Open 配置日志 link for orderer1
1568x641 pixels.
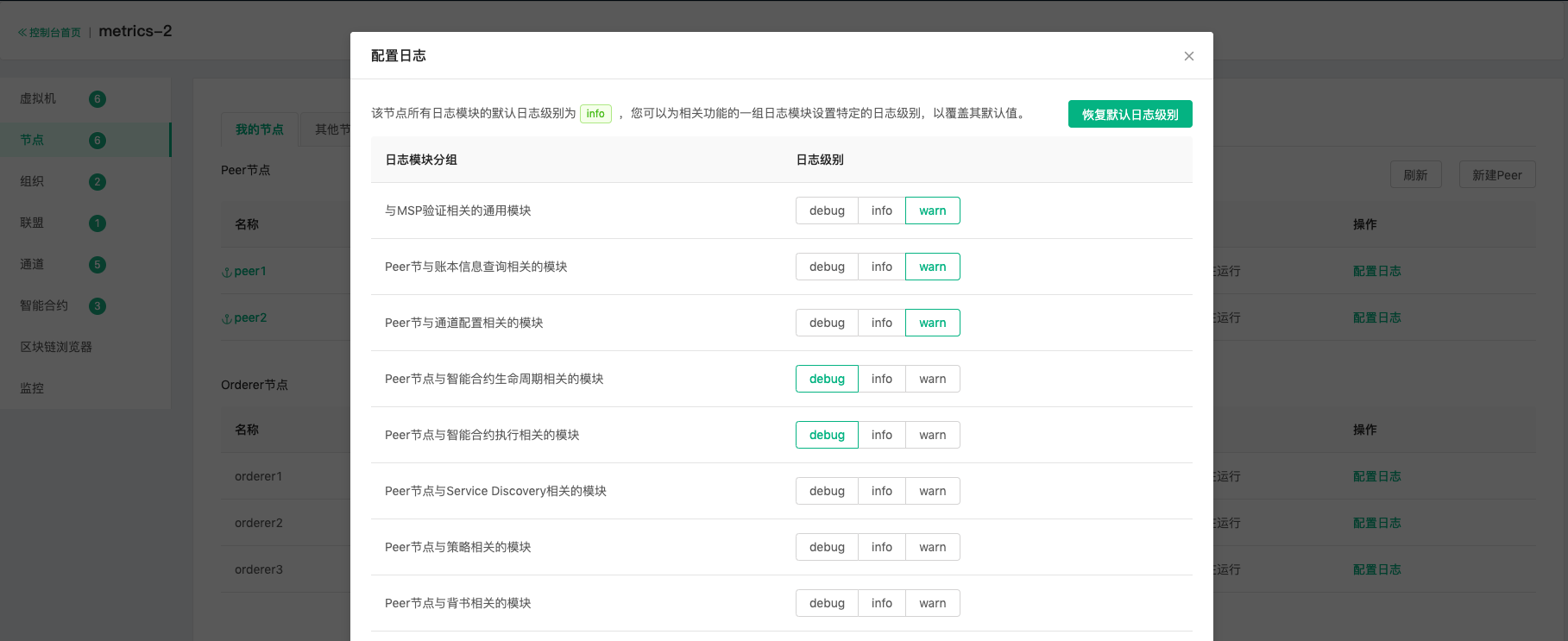point(1377,476)
